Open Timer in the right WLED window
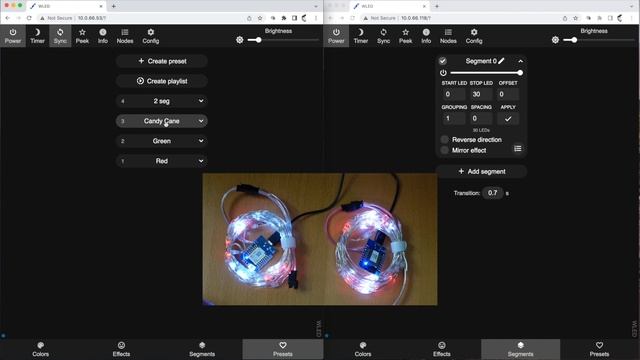 click(x=361, y=36)
